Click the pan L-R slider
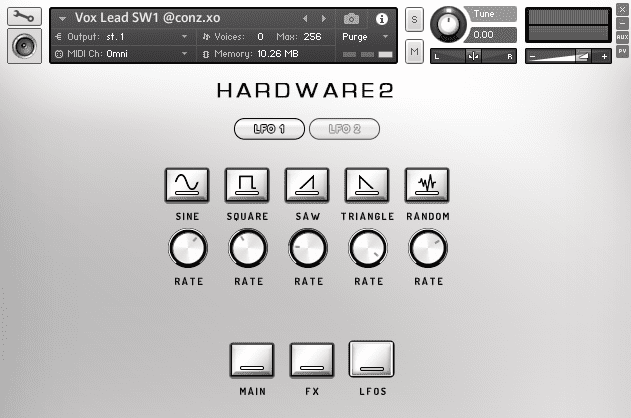 click(474, 56)
